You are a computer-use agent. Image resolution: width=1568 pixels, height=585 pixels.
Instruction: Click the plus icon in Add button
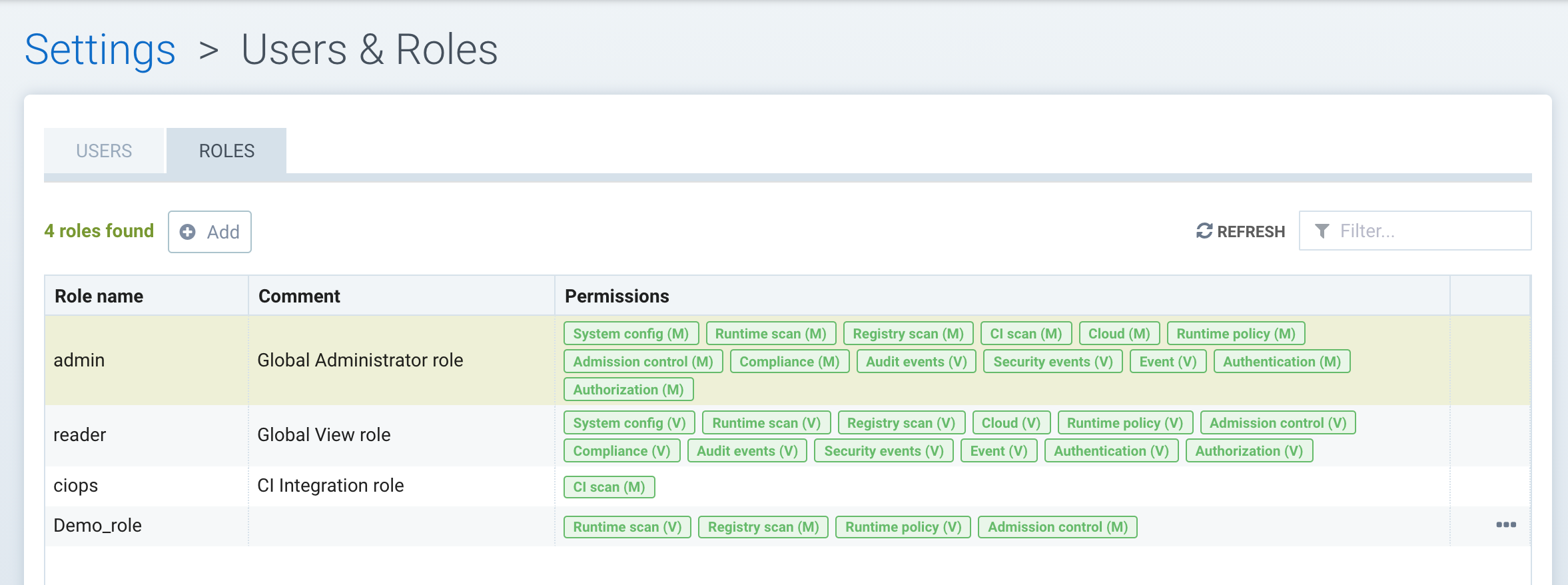click(188, 232)
